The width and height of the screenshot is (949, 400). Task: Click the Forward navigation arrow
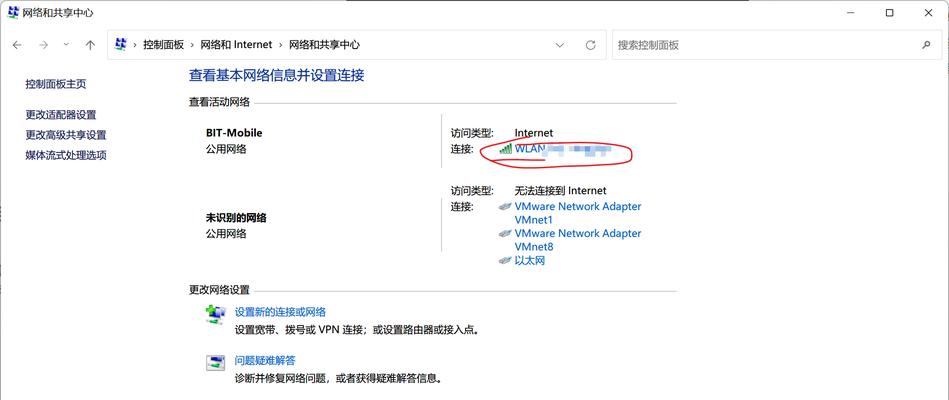pos(43,45)
